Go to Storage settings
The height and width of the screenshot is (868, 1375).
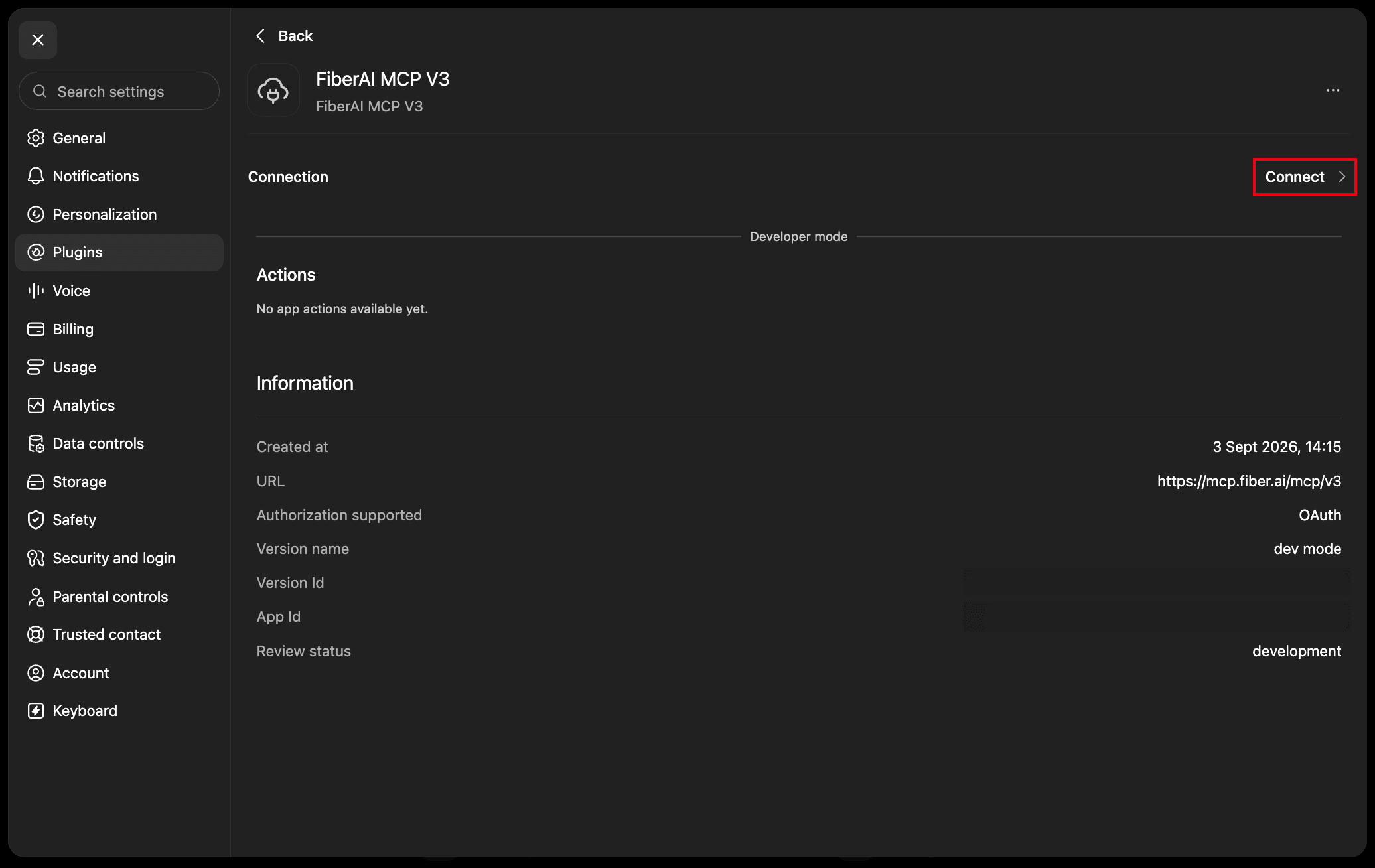pos(119,482)
